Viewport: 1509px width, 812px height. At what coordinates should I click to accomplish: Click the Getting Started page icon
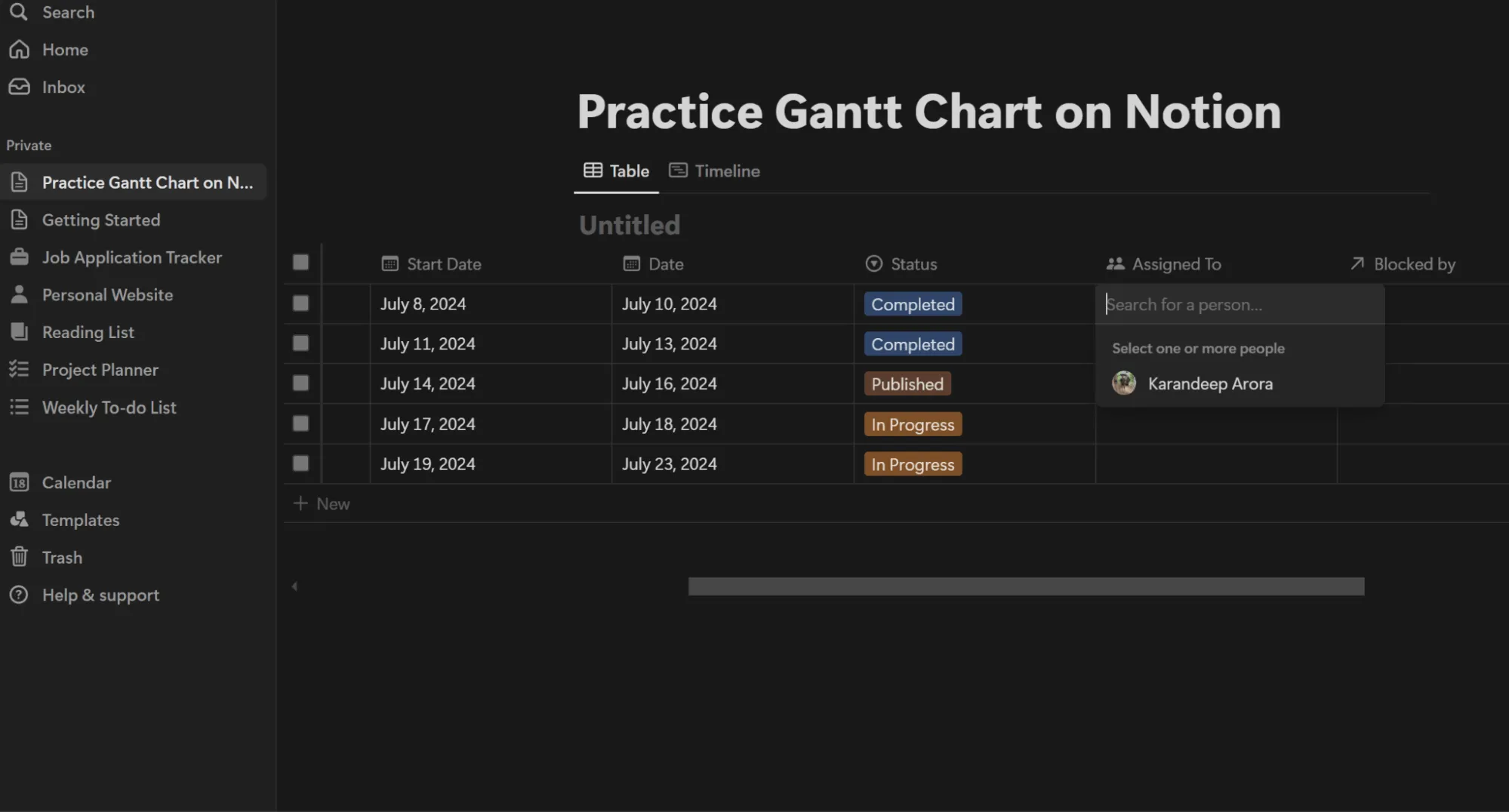pos(19,220)
